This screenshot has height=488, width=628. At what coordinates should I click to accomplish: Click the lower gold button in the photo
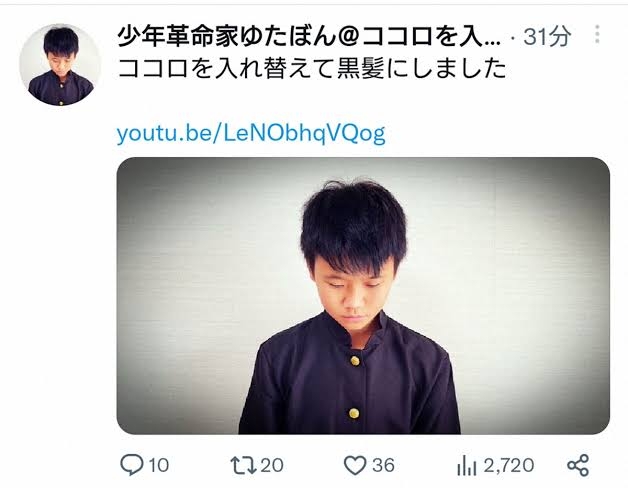point(354,413)
